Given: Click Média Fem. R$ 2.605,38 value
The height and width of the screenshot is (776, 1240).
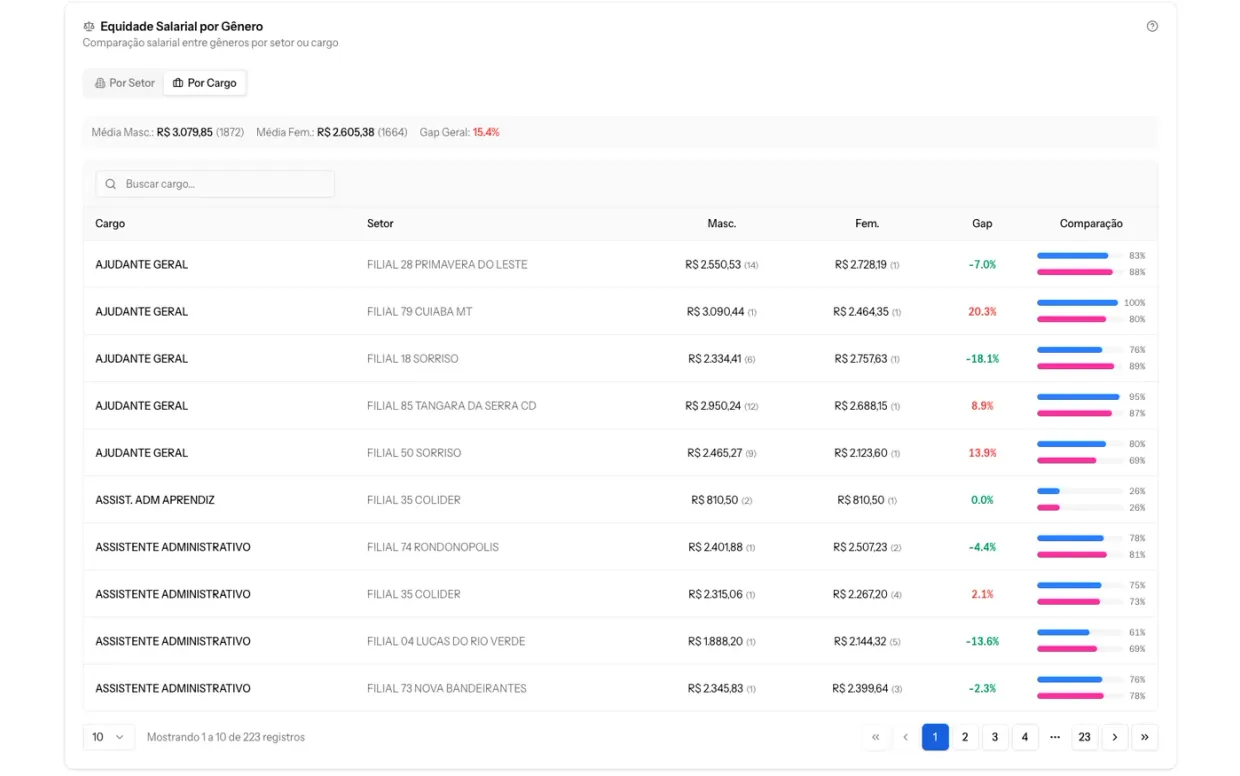Looking at the screenshot, I should [346, 132].
